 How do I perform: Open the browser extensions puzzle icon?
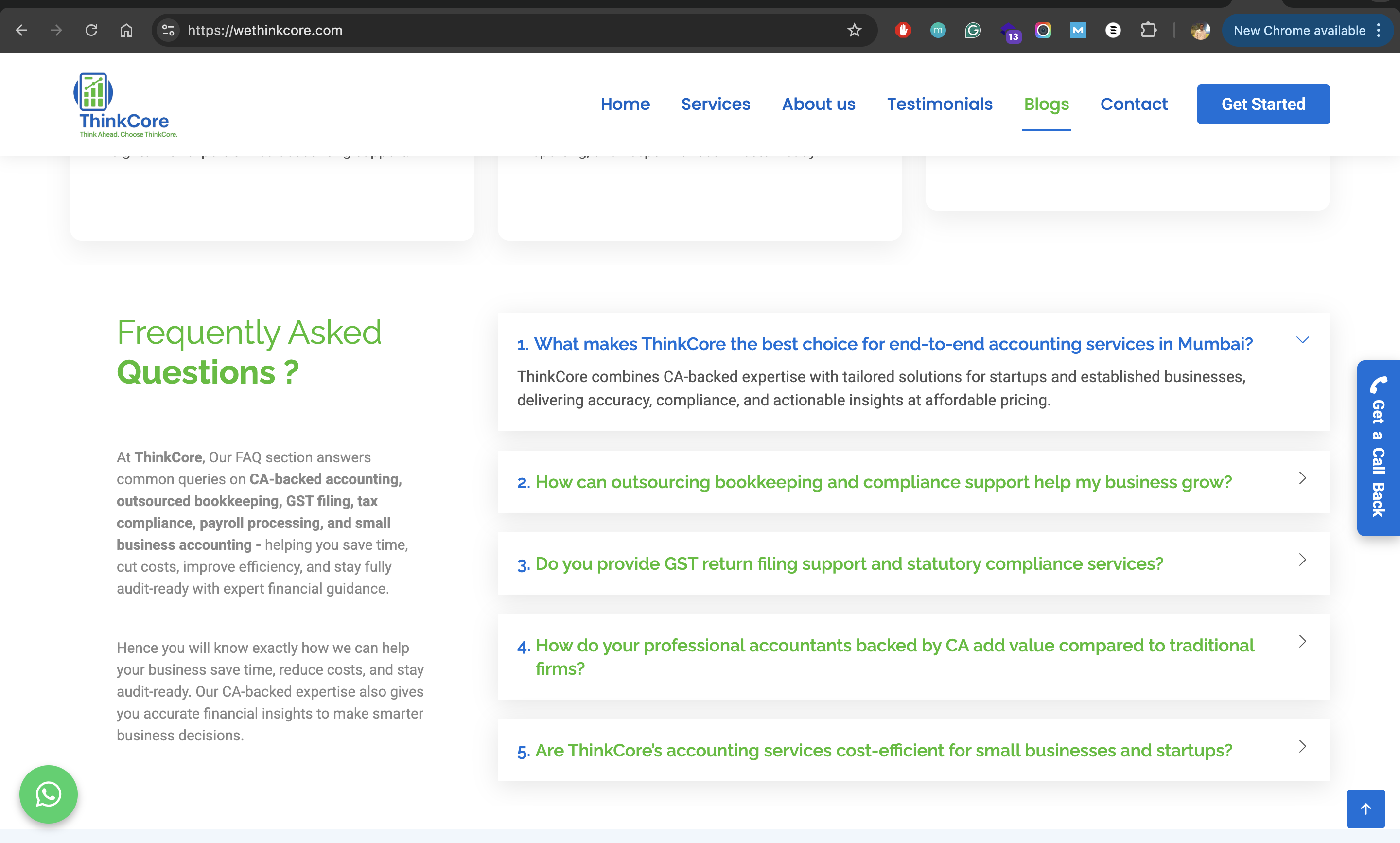point(1148,30)
